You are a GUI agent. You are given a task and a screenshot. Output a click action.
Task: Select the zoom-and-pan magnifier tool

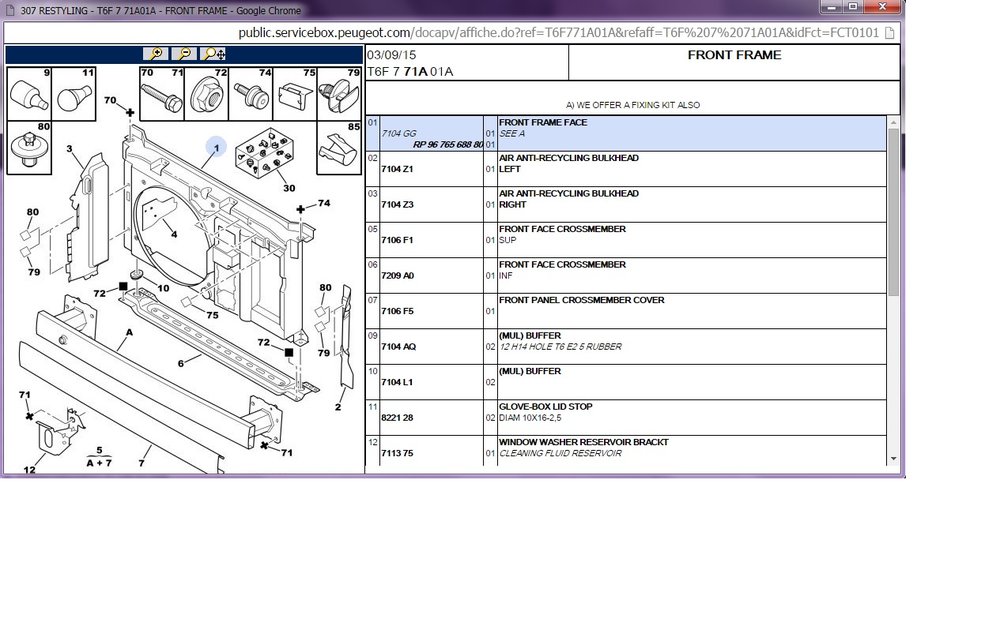click(x=213, y=54)
